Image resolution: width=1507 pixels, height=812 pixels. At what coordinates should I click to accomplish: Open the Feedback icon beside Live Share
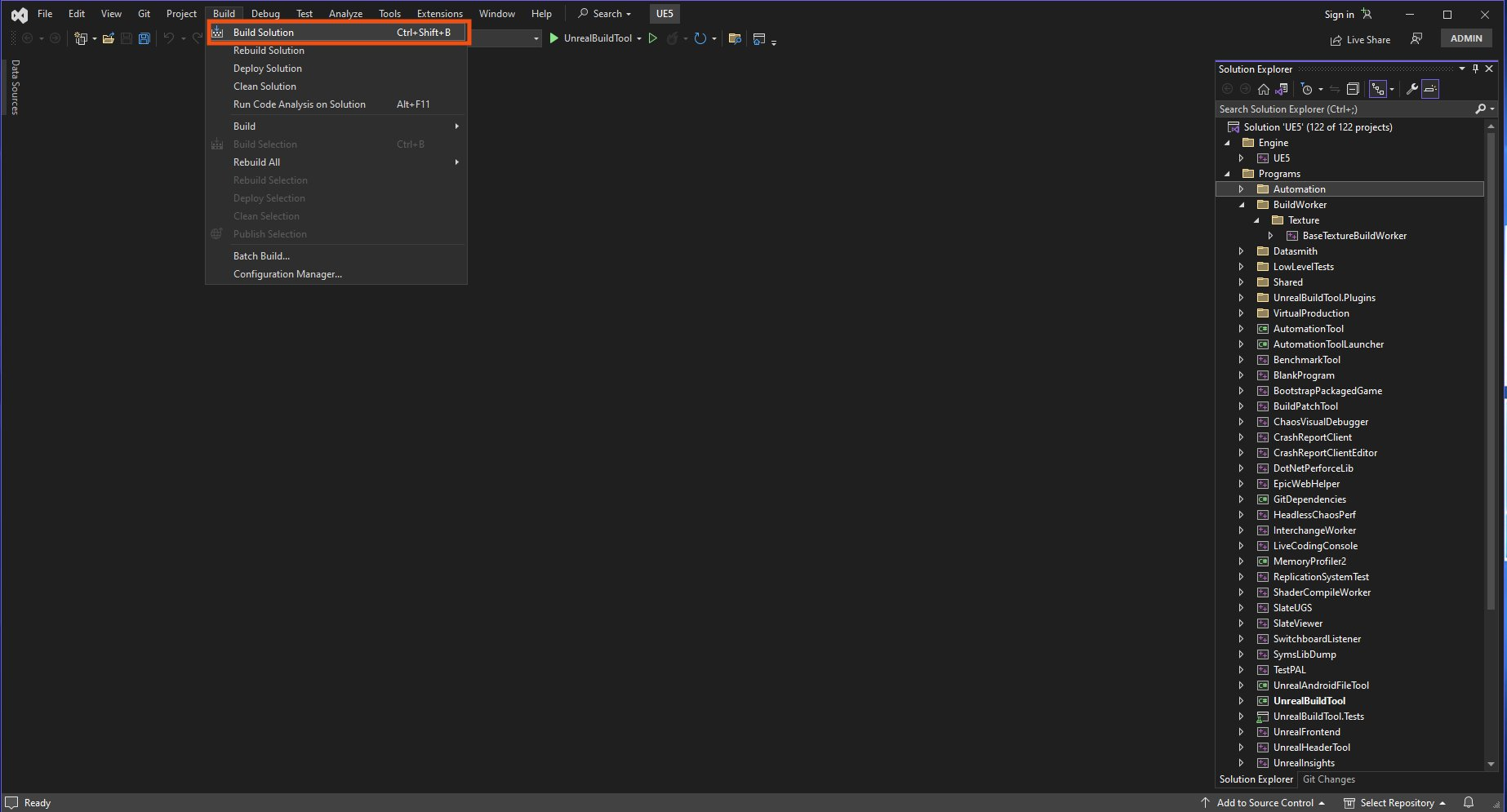tap(1416, 39)
